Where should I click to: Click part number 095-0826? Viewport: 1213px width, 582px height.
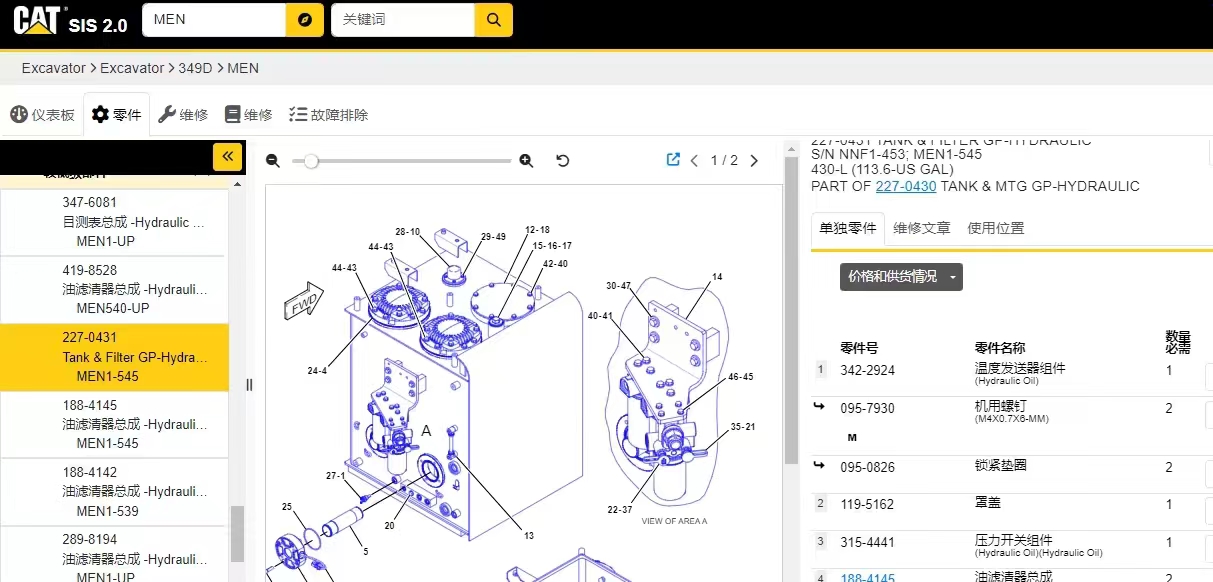(x=867, y=467)
